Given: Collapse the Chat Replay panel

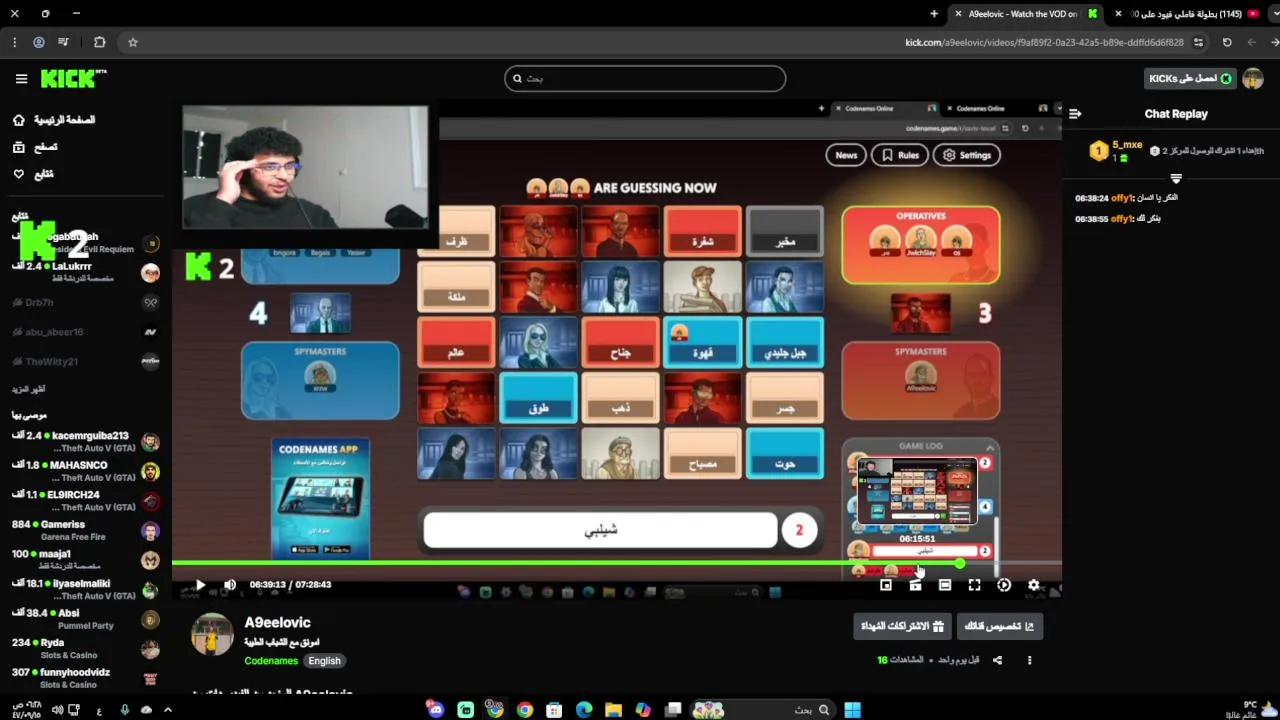Looking at the screenshot, I should tap(1075, 114).
